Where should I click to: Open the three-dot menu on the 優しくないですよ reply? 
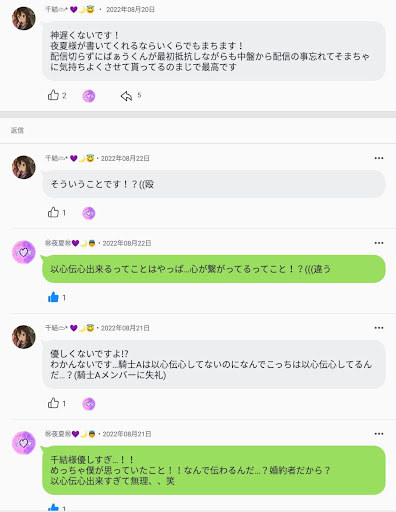[x=379, y=328]
